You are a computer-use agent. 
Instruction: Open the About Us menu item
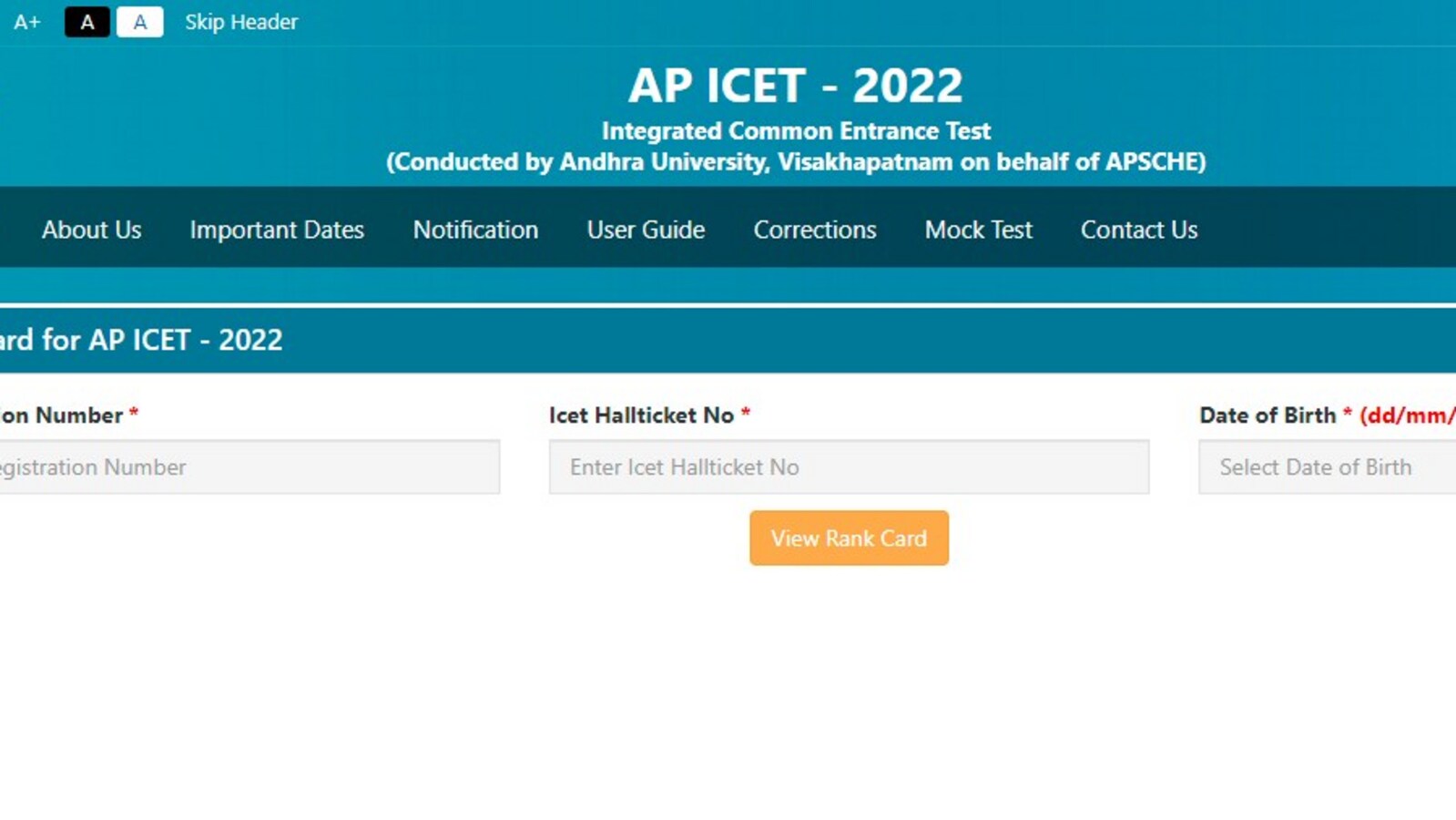(x=92, y=230)
